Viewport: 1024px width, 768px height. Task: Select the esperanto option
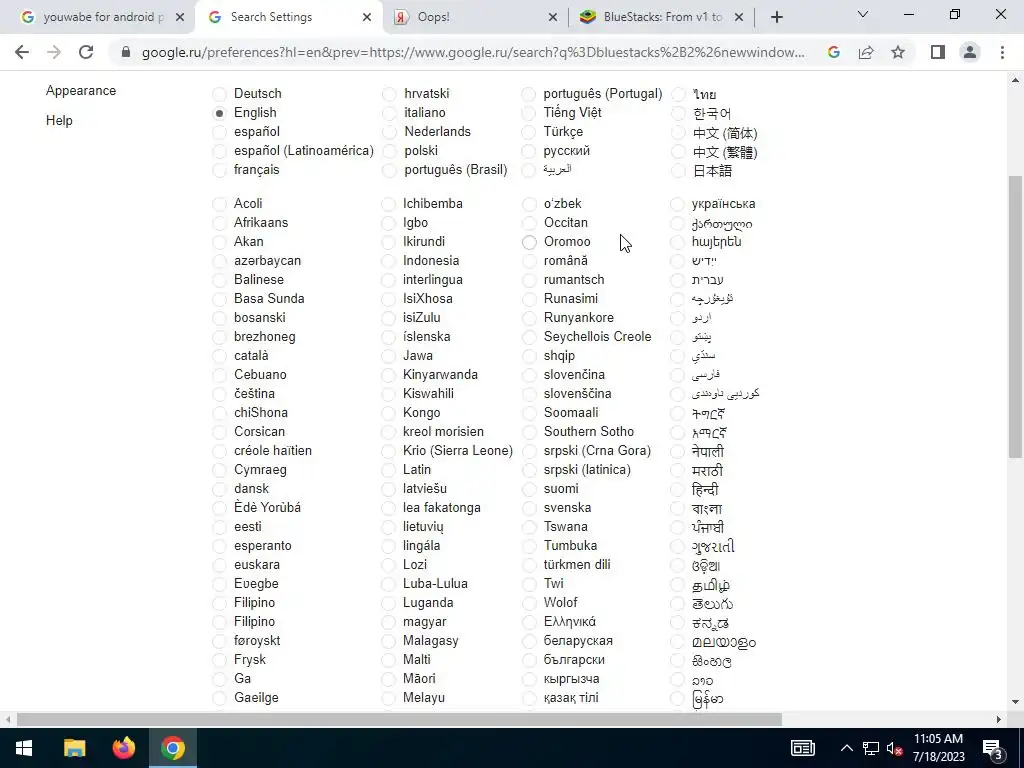[219, 547]
